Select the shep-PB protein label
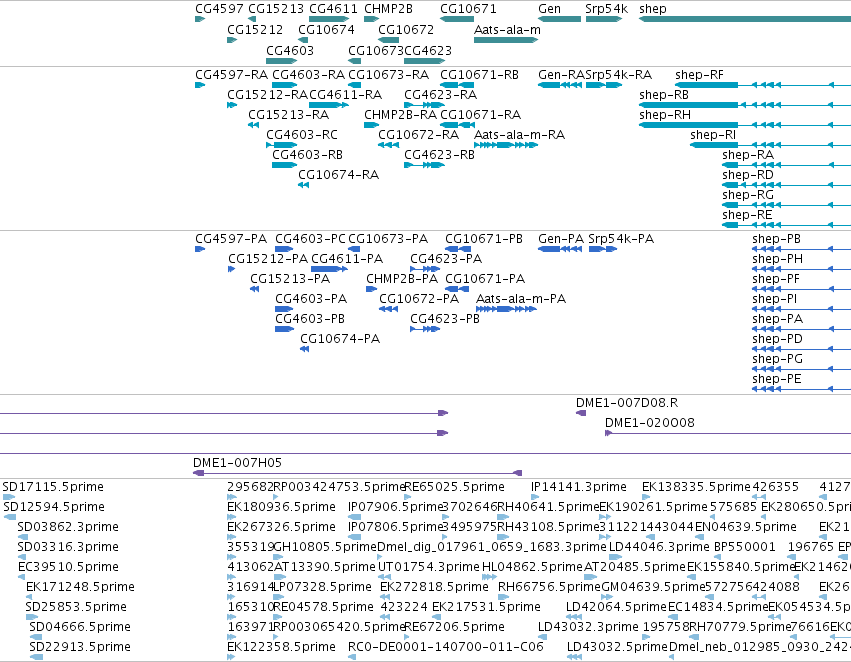This screenshot has width=851, height=662. point(776,239)
